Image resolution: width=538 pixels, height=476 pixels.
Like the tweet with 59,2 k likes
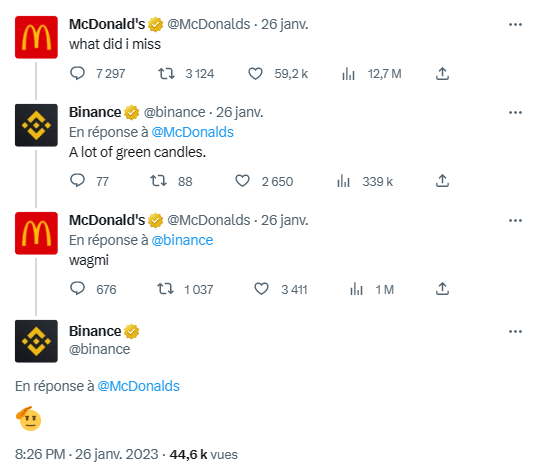(256, 73)
